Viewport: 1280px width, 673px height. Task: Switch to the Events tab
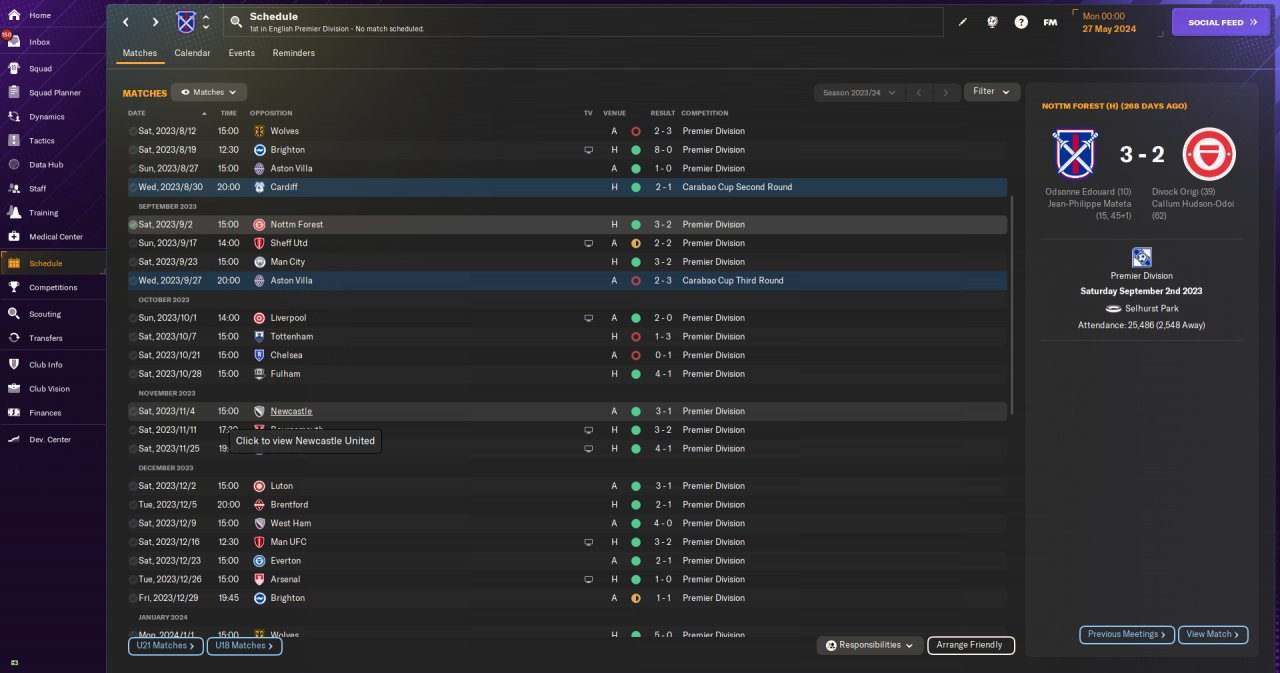[241, 53]
